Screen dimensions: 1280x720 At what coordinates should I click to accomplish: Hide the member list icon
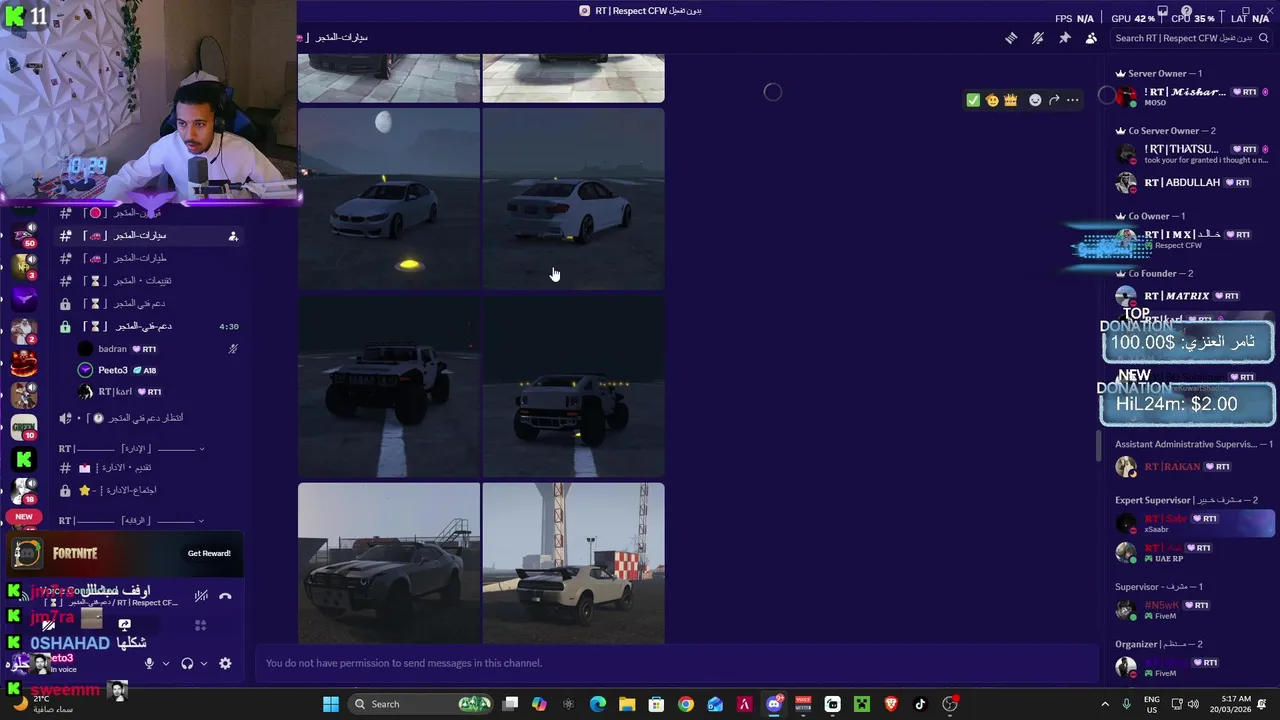click(1091, 38)
